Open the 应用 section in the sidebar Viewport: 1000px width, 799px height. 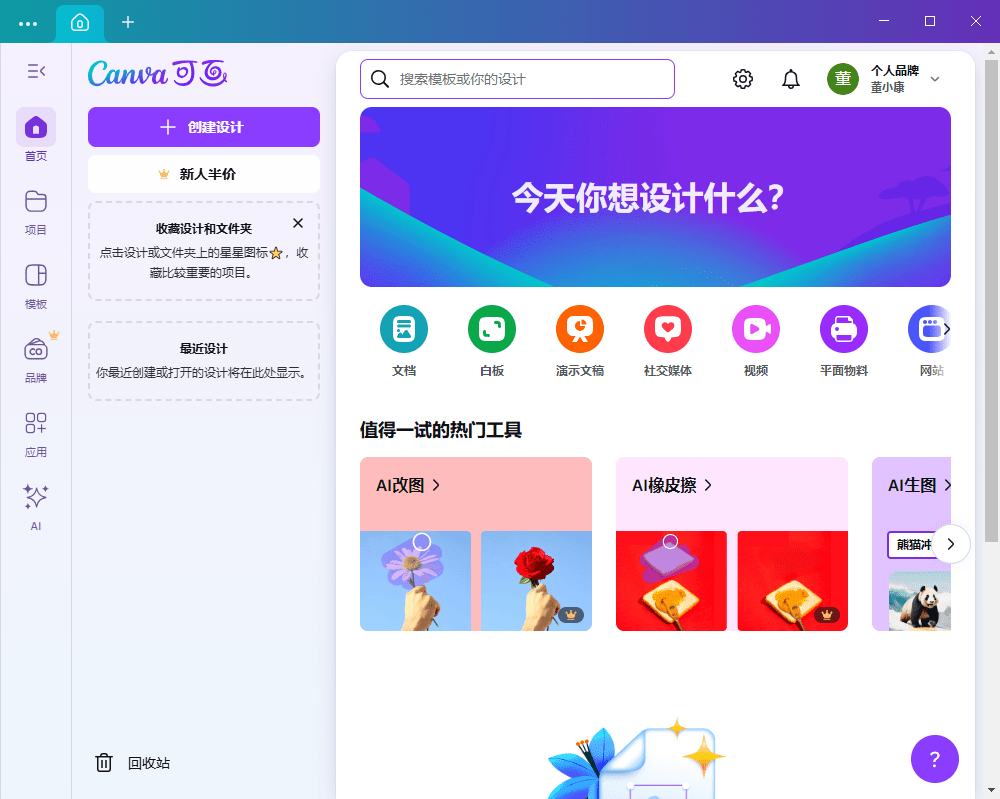[36, 432]
